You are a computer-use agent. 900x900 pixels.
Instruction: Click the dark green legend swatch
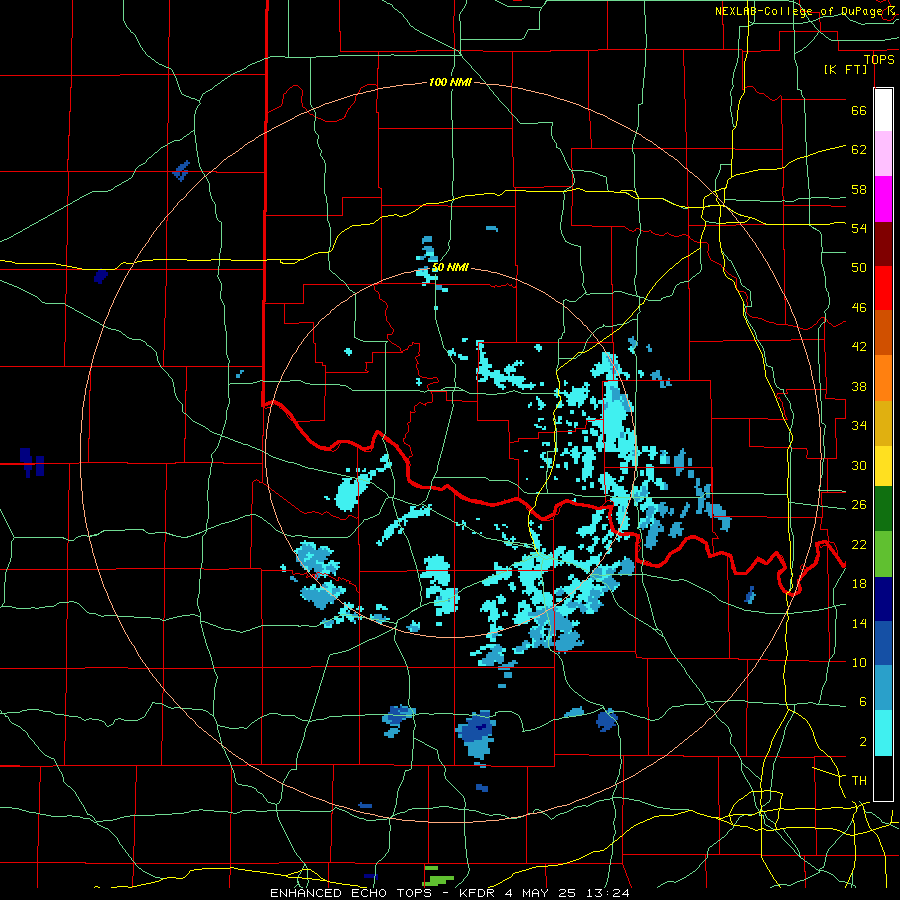(x=883, y=509)
